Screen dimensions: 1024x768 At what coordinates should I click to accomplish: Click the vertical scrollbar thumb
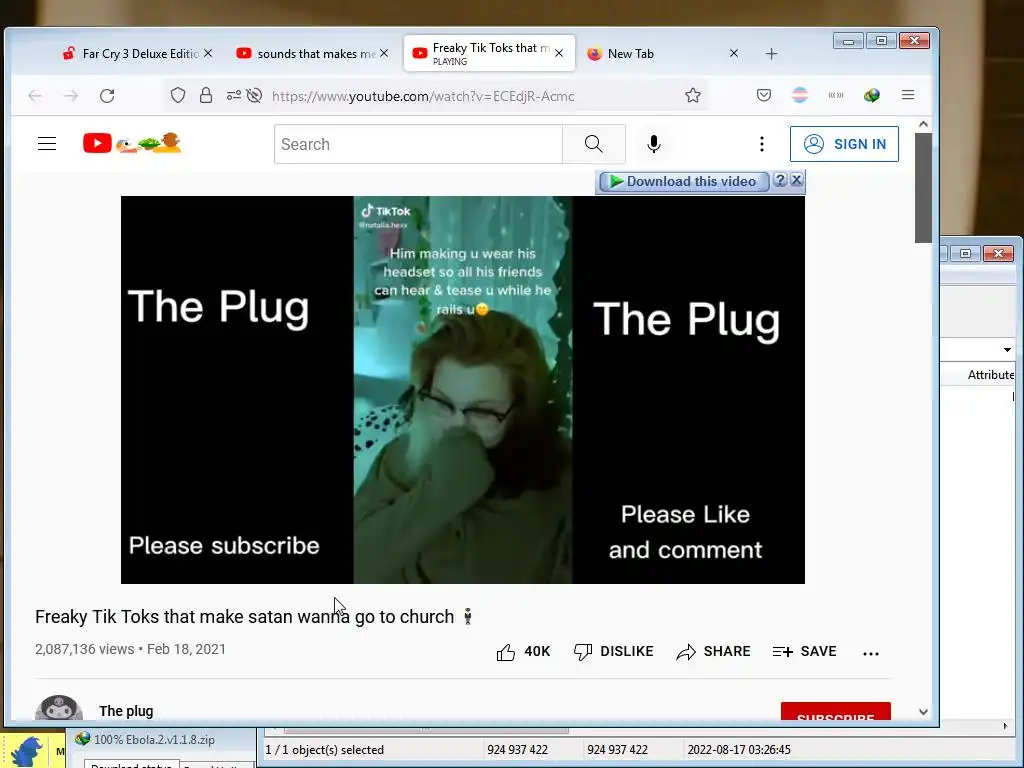pos(923,187)
